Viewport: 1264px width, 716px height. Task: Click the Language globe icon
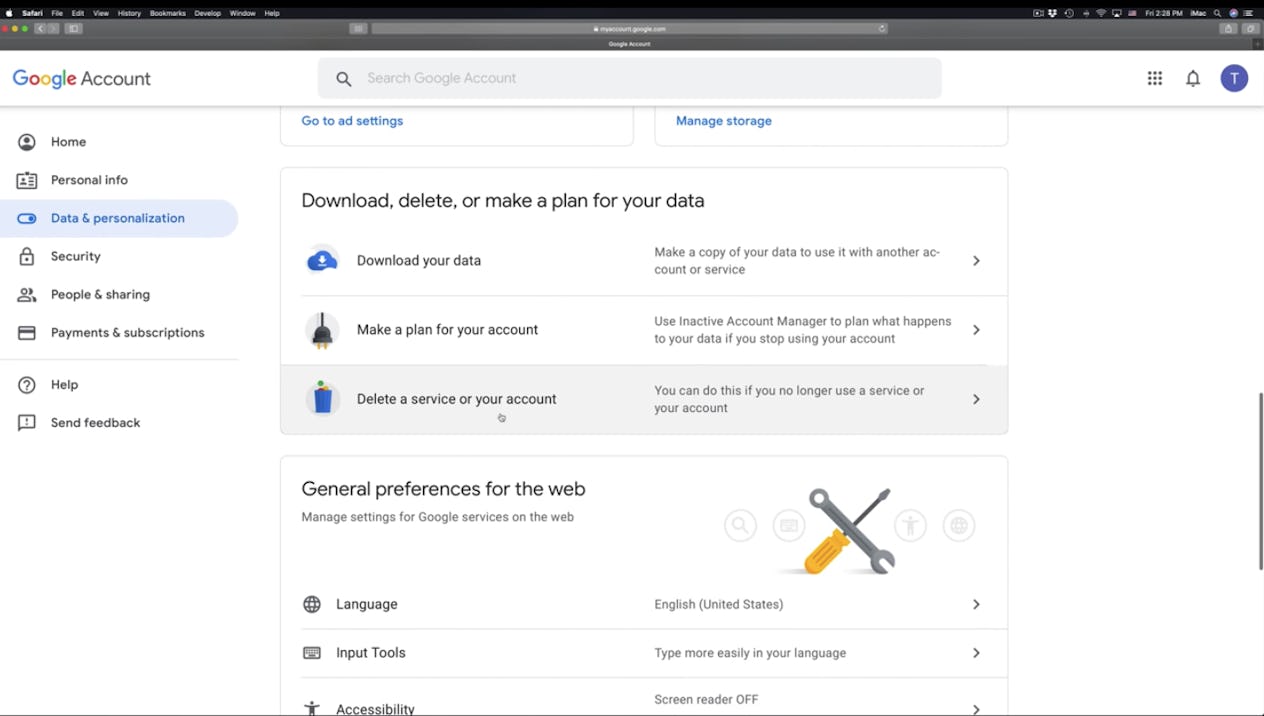312,604
